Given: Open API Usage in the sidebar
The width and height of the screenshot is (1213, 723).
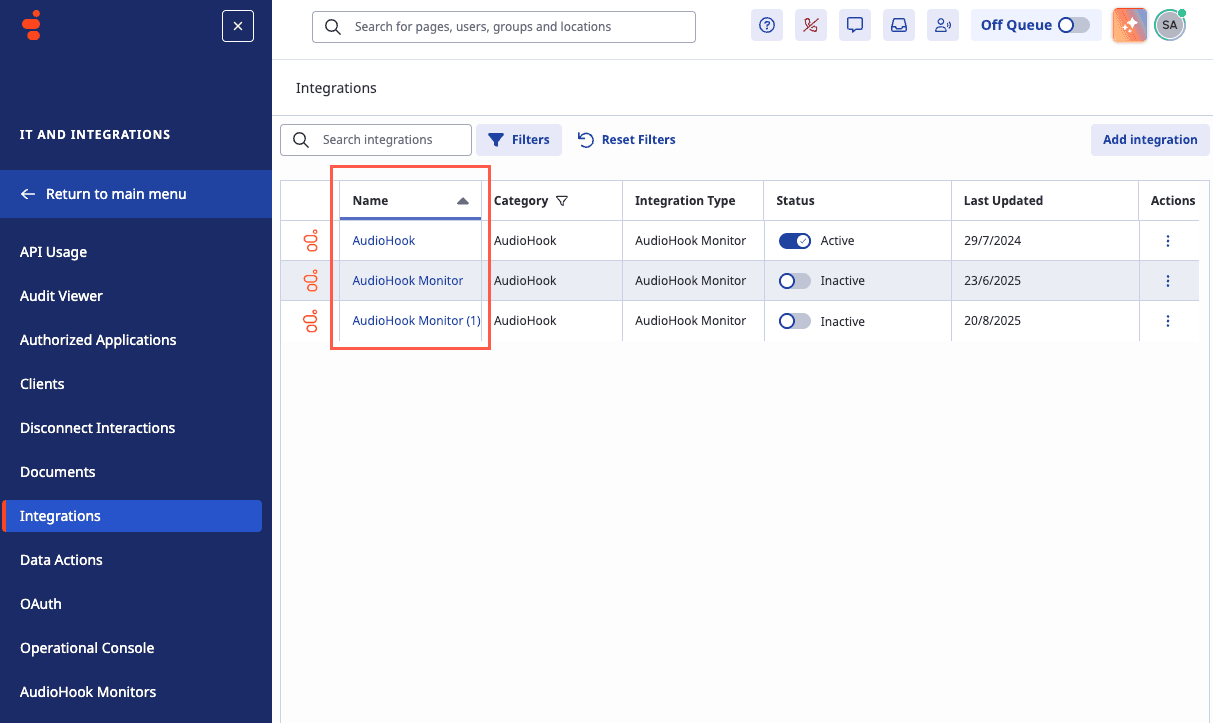Looking at the screenshot, I should [x=53, y=252].
